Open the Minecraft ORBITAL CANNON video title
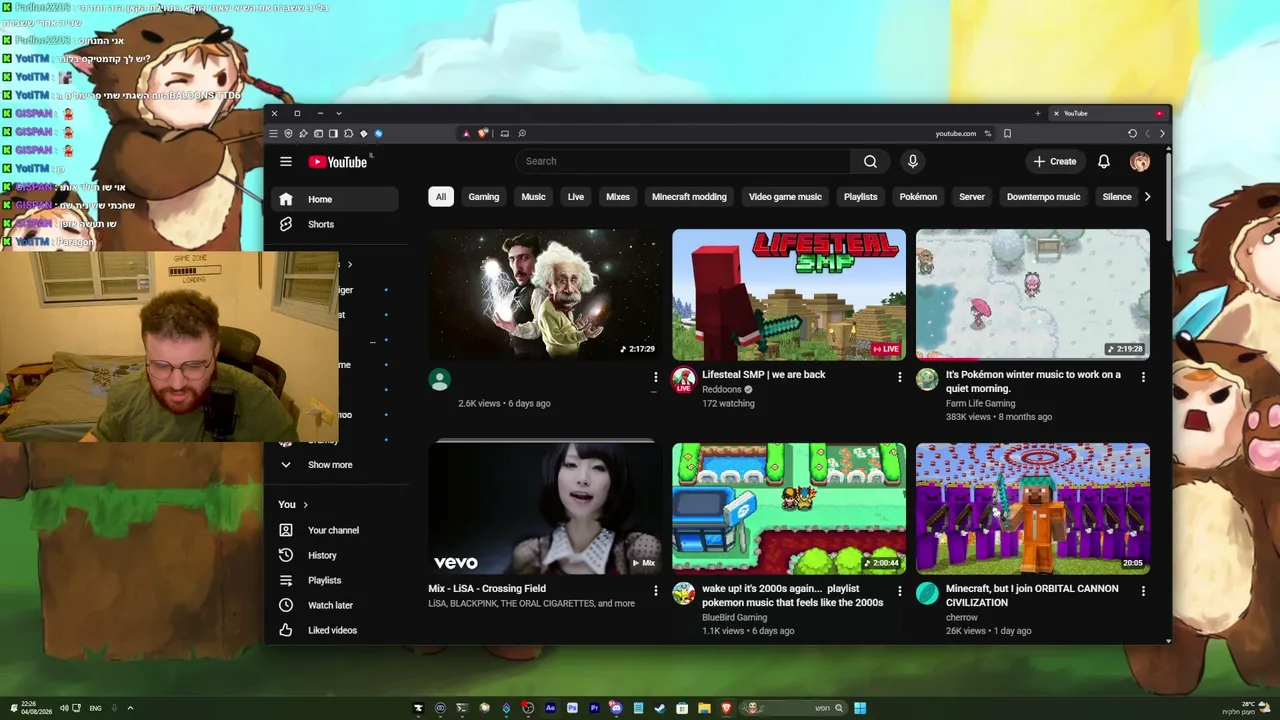 coord(1032,595)
